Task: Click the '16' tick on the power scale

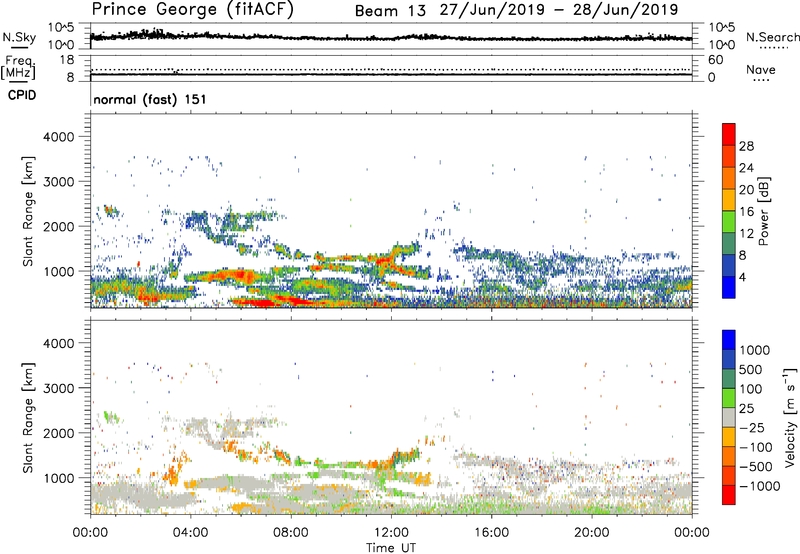Action: pos(746,212)
